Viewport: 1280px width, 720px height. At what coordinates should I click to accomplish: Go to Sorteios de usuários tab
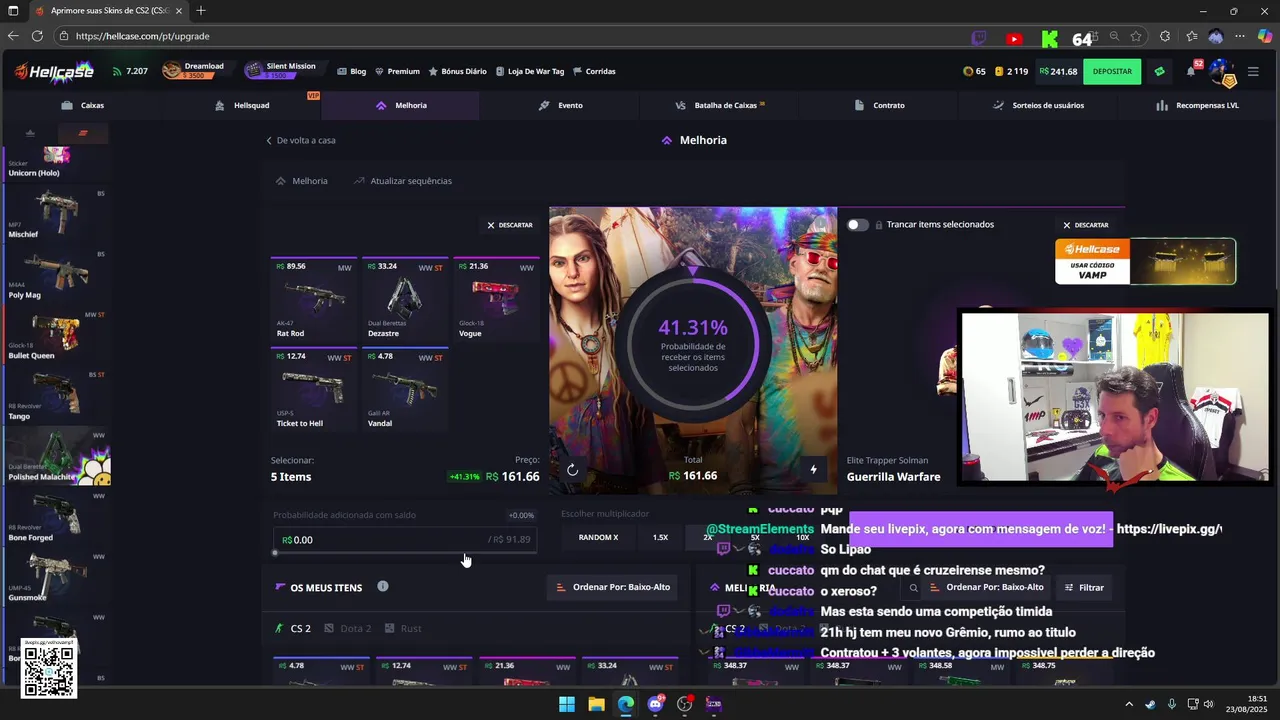point(1038,105)
